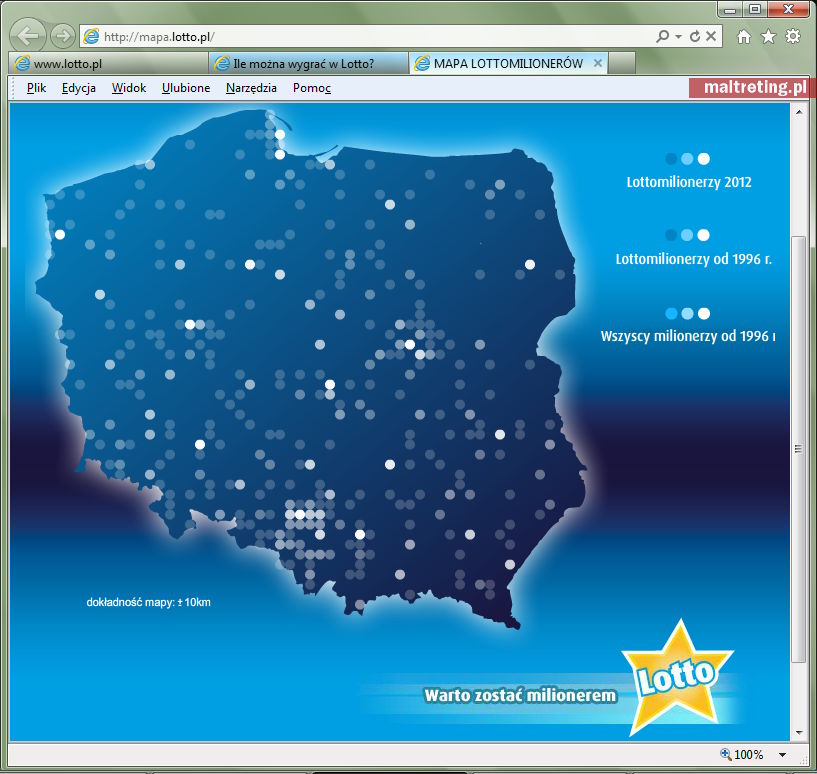Go forward using the Forward arrow
Image resolution: width=817 pixels, height=774 pixels.
click(x=63, y=36)
